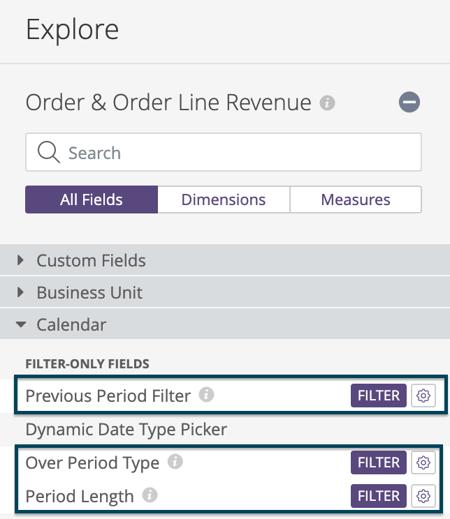This screenshot has width=450, height=519.
Task: Apply FILTER on Period Length
Action: [x=379, y=496]
